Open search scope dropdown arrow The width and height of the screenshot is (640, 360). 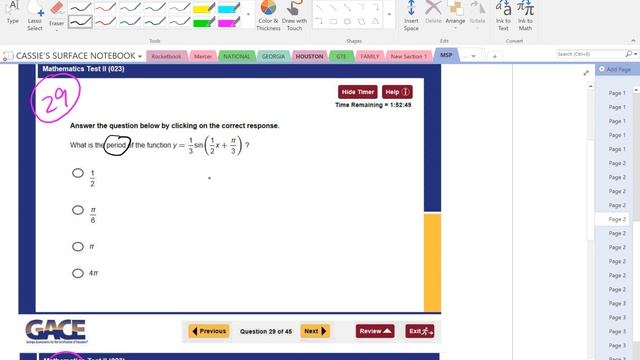[636, 54]
